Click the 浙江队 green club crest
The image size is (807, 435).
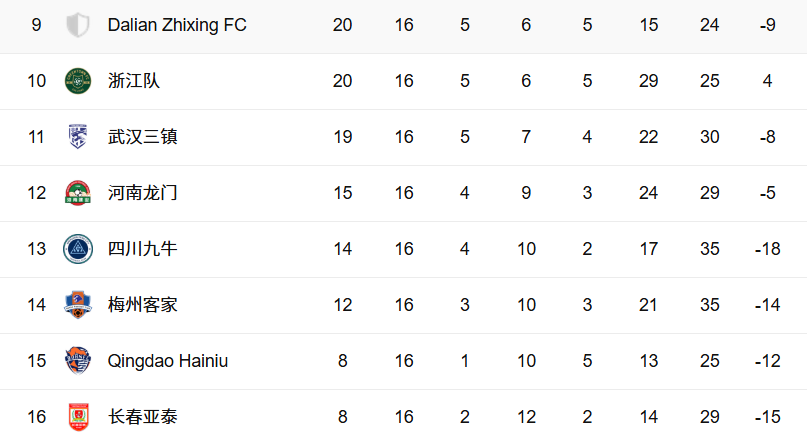tap(78, 81)
